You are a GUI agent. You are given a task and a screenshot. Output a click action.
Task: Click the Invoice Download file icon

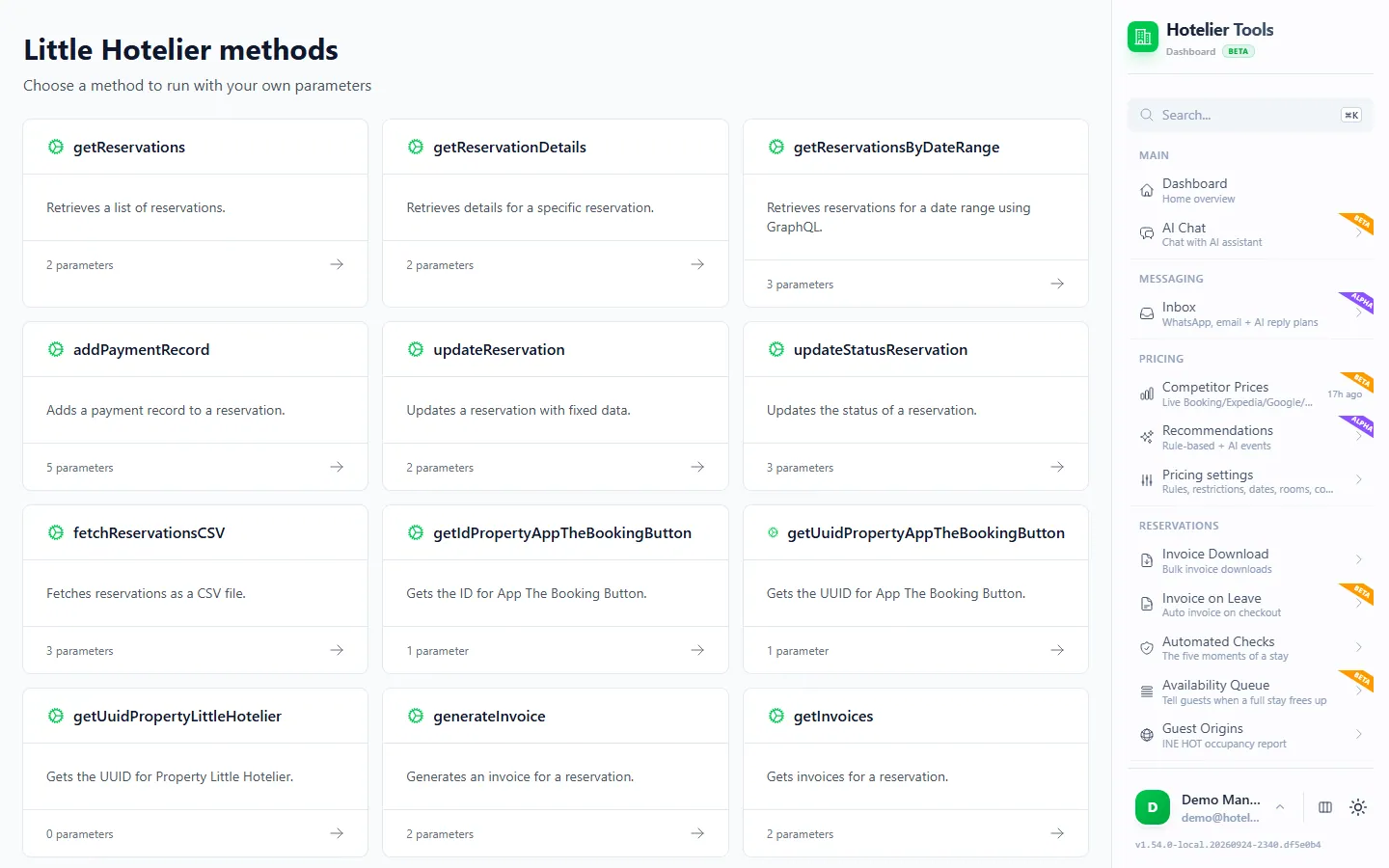pos(1147,560)
